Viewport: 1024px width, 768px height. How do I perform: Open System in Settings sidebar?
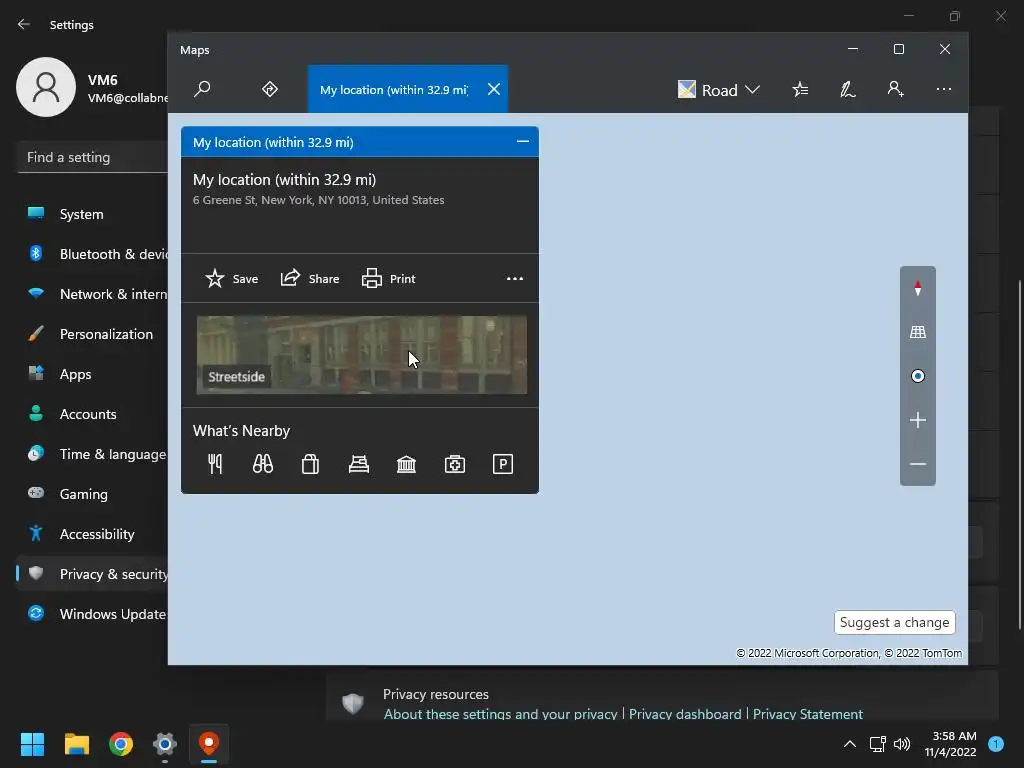tap(92, 214)
